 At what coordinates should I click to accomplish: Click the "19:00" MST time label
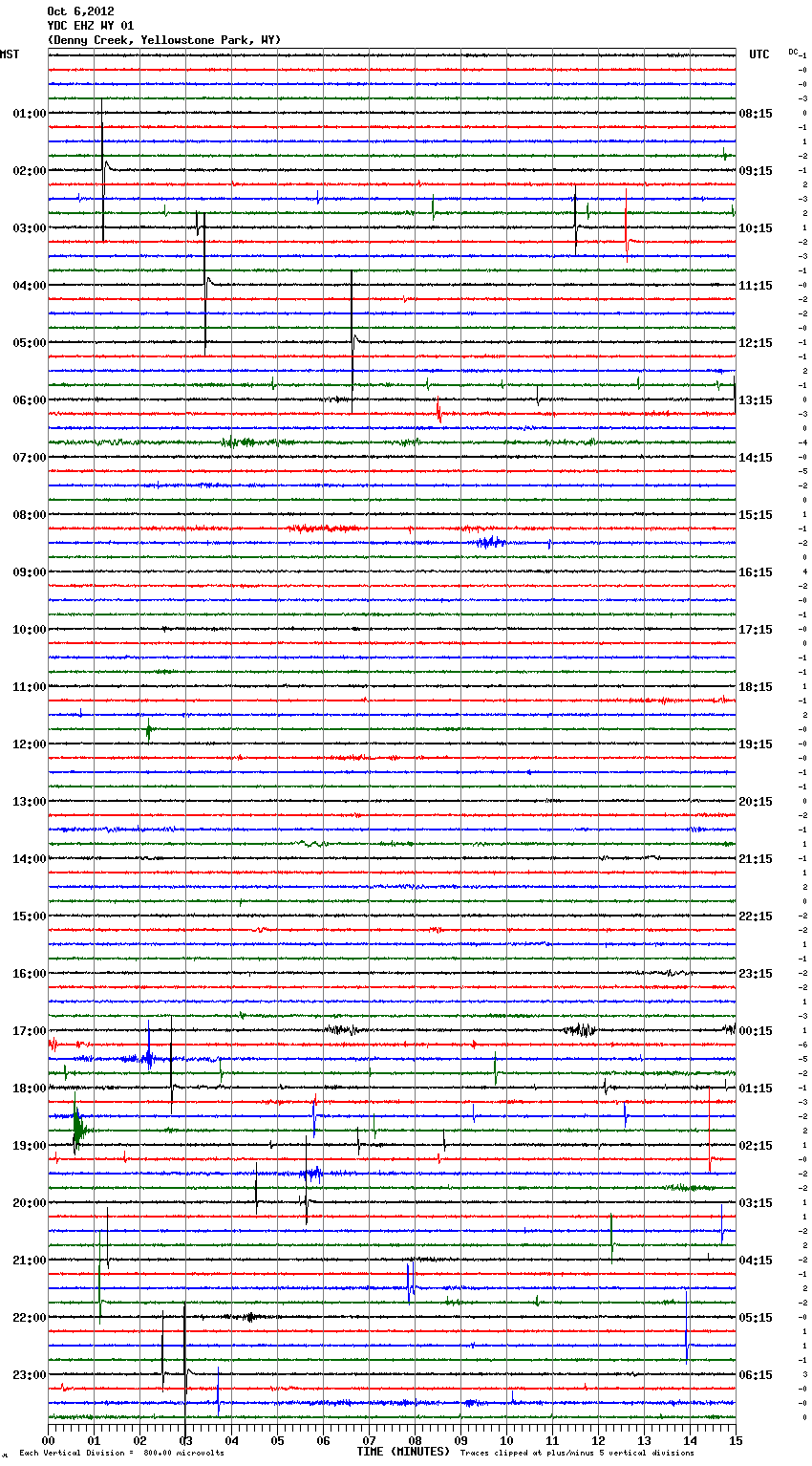pyautogui.click(x=29, y=1146)
